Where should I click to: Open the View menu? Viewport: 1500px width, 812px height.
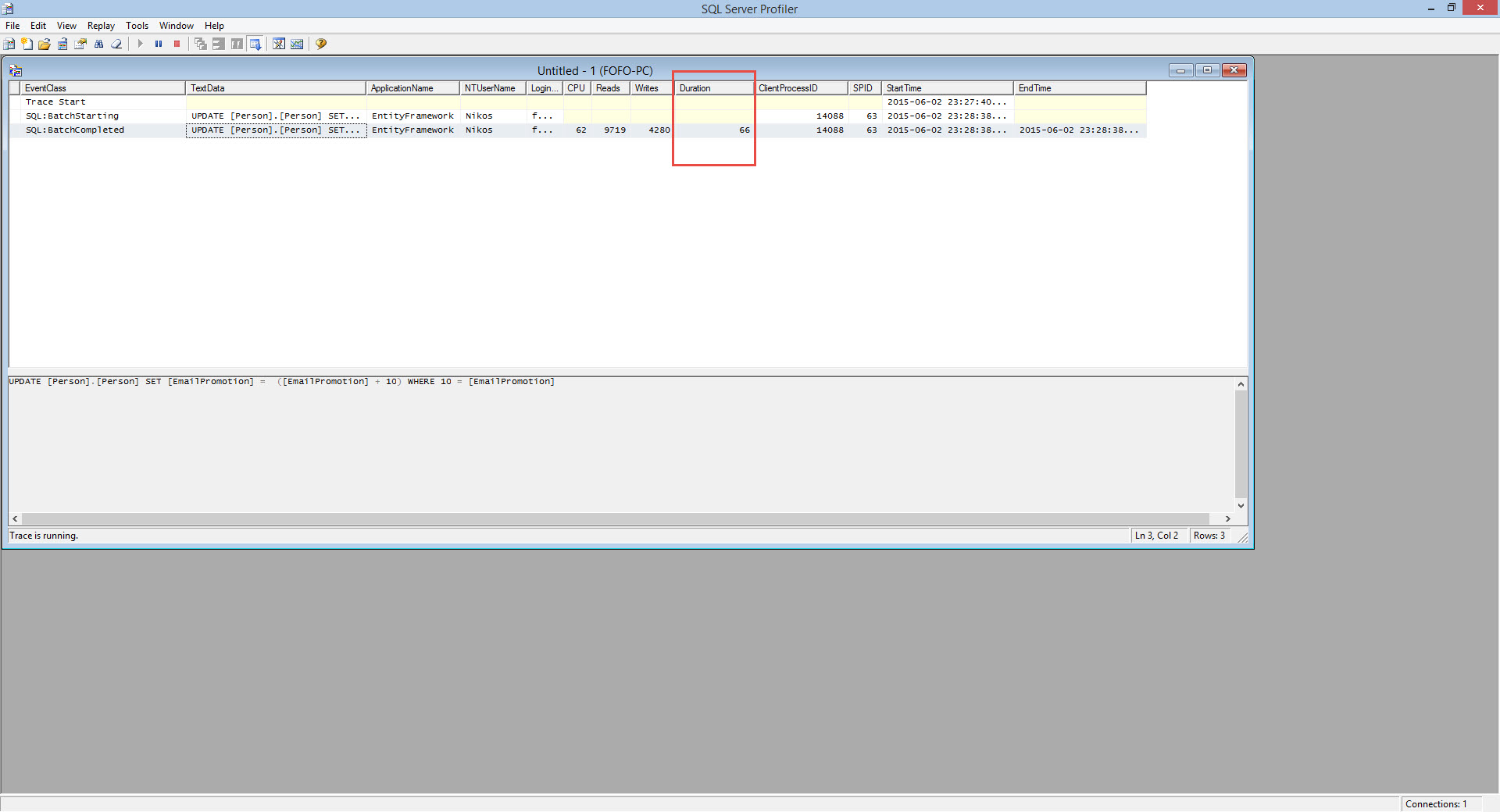click(x=66, y=26)
